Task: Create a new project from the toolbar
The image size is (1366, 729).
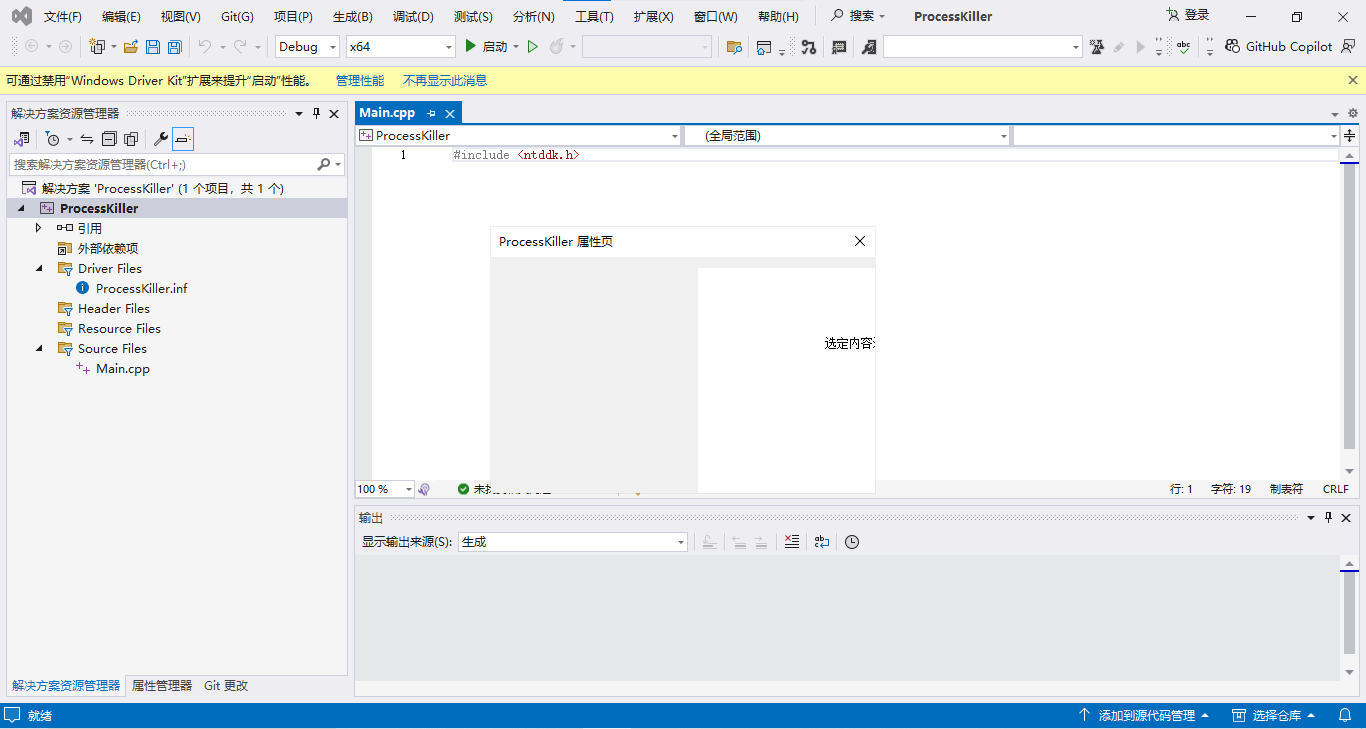Action: (97, 46)
